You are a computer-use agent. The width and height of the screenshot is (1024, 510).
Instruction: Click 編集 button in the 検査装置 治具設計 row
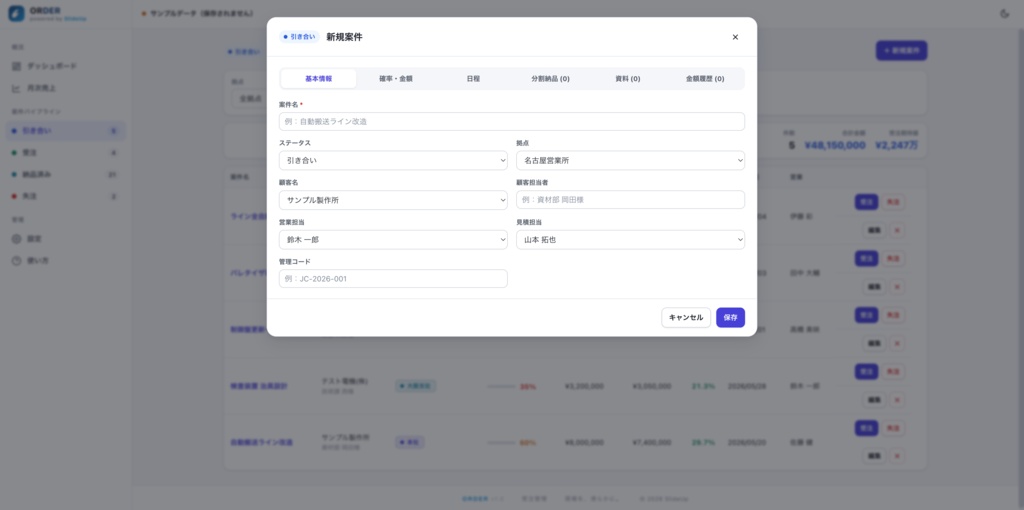click(x=874, y=400)
